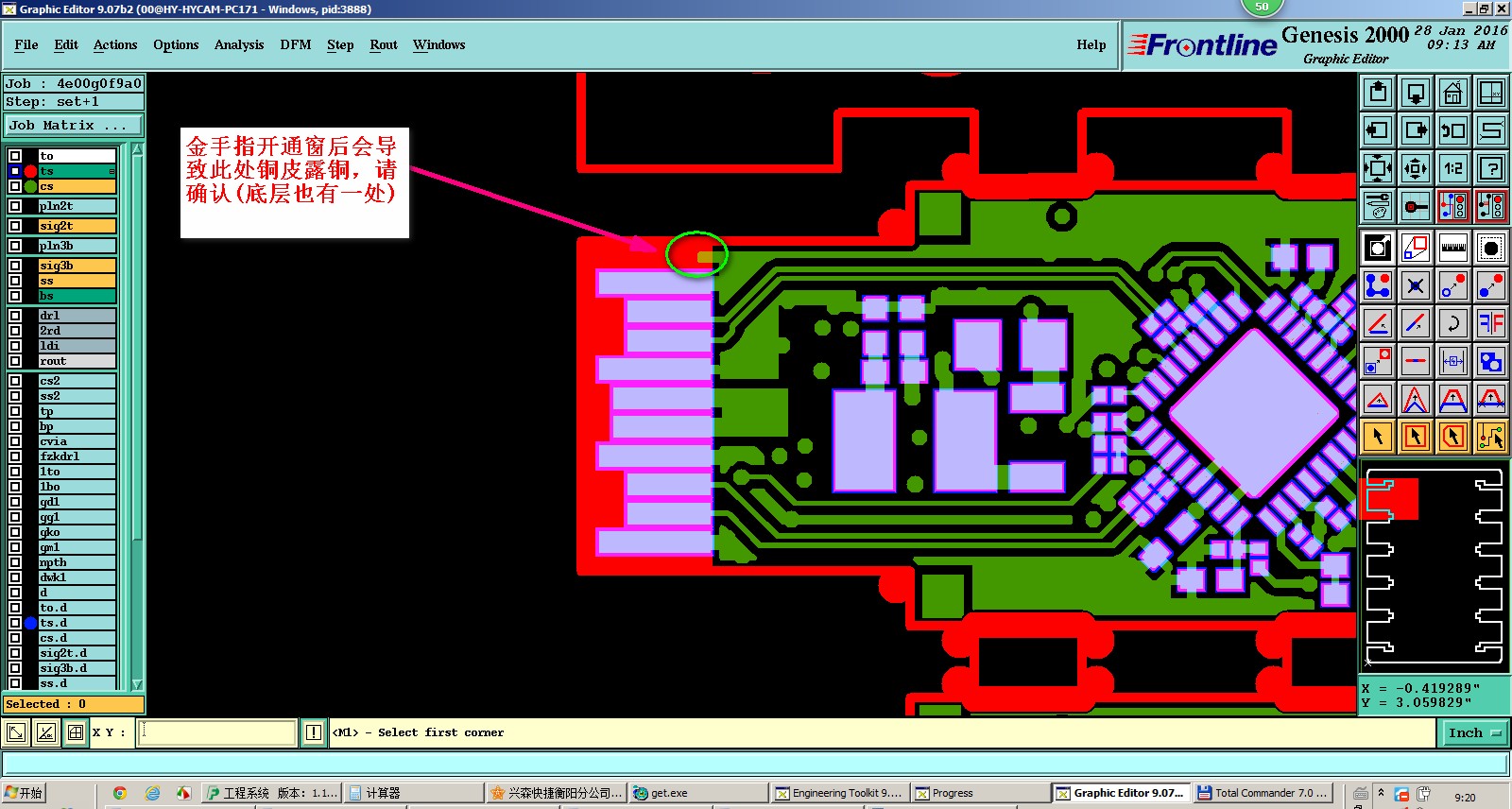The width and height of the screenshot is (1512, 809).
Task: Click the dashed-box black circle icon
Action: point(1491,248)
